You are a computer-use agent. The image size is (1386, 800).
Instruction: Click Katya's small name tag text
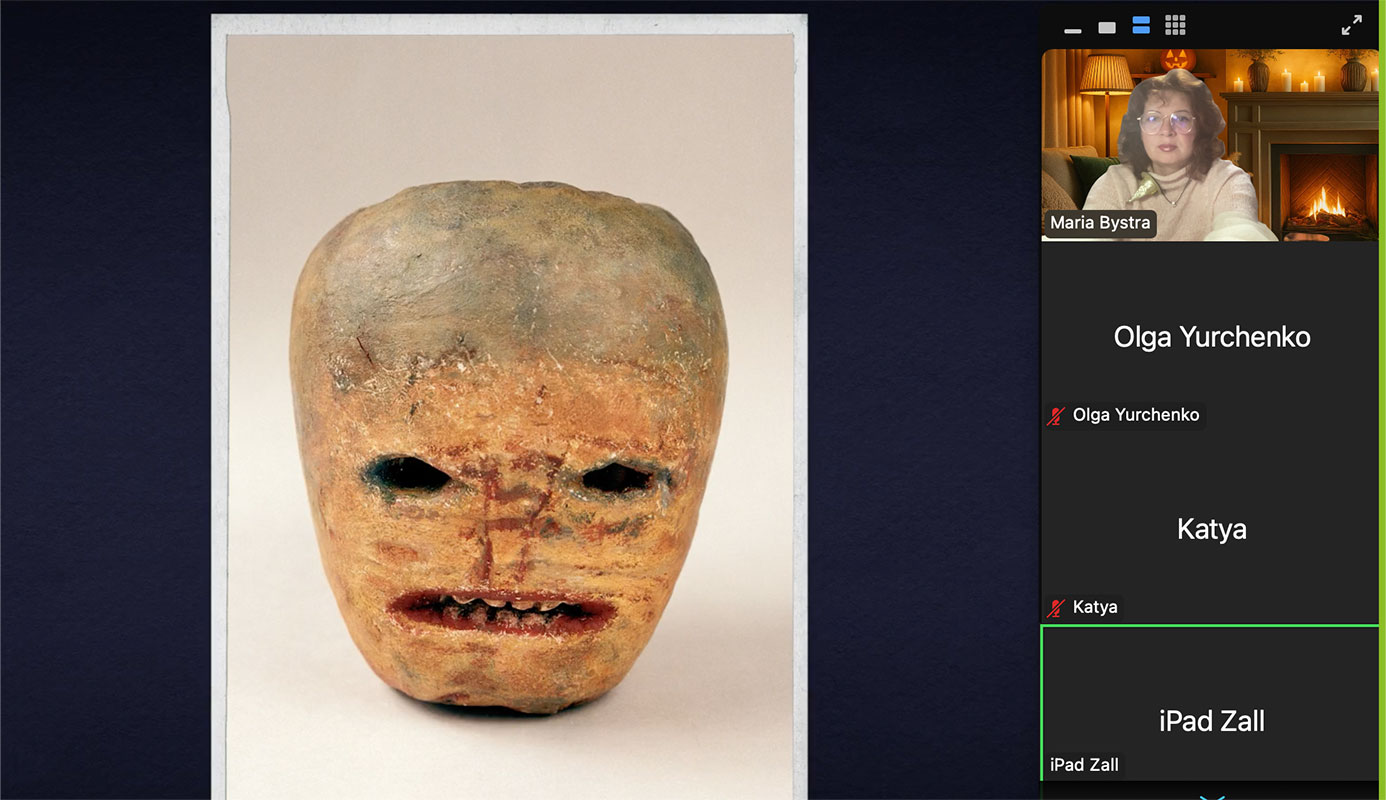click(1095, 607)
